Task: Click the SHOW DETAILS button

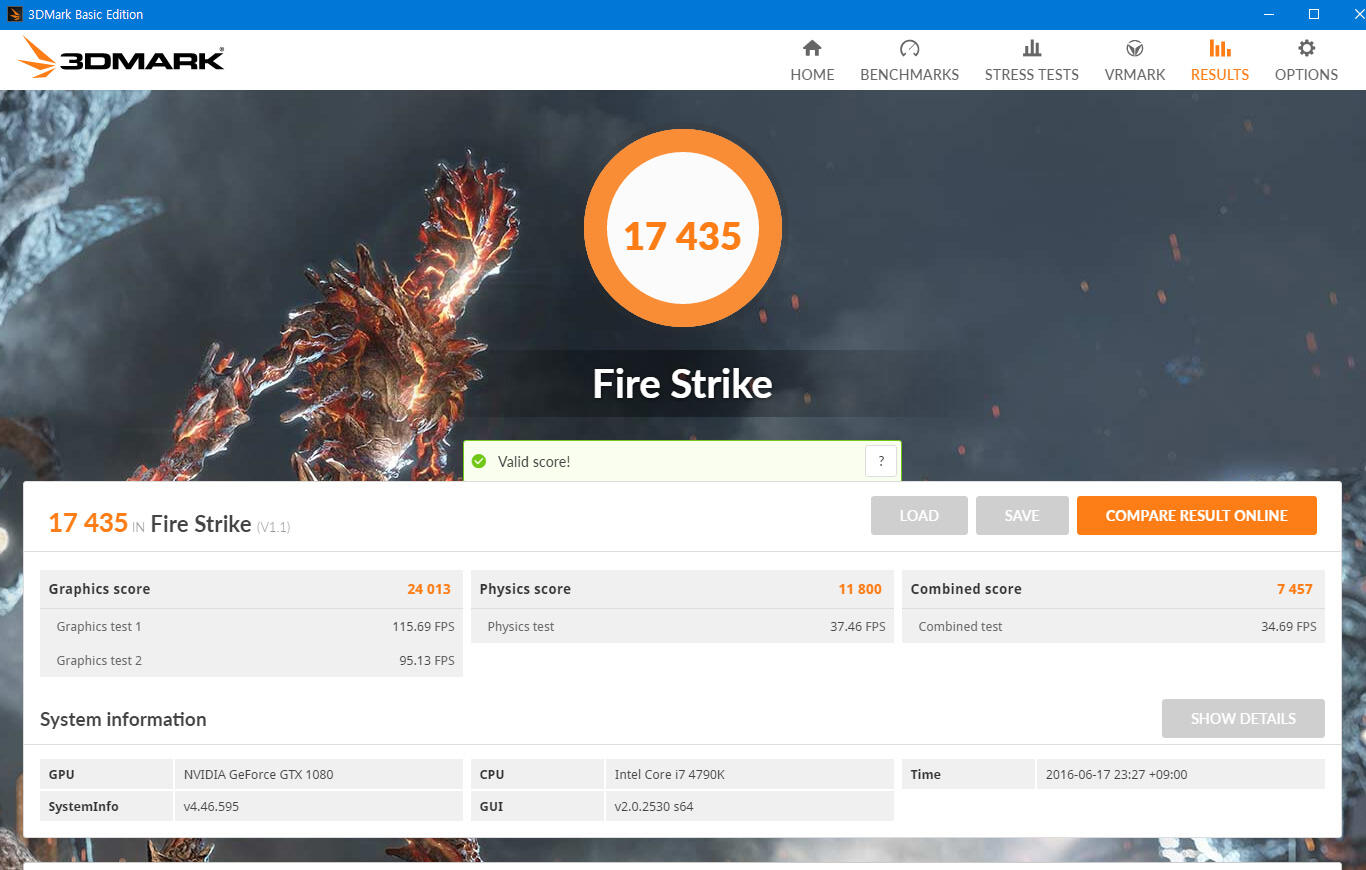Action: point(1243,719)
